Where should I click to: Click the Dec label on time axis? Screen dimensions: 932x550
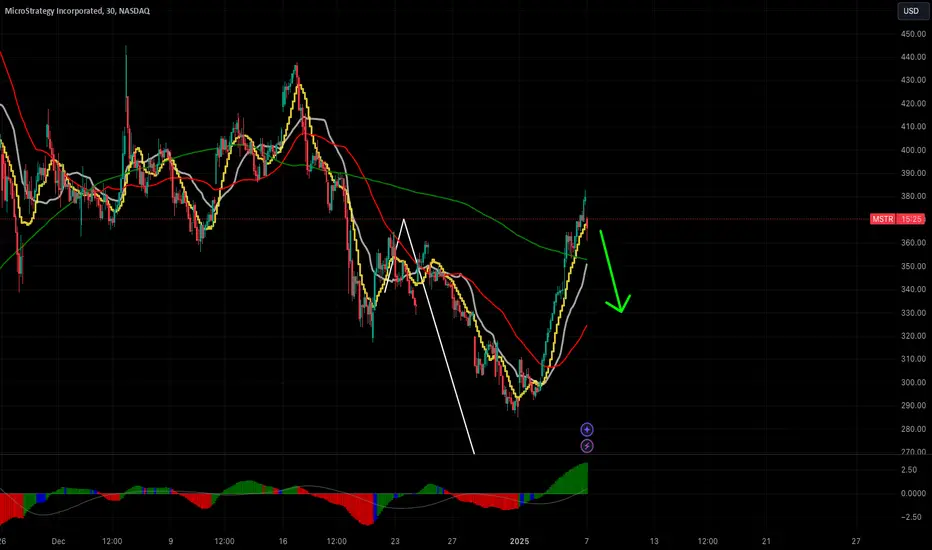(58, 541)
